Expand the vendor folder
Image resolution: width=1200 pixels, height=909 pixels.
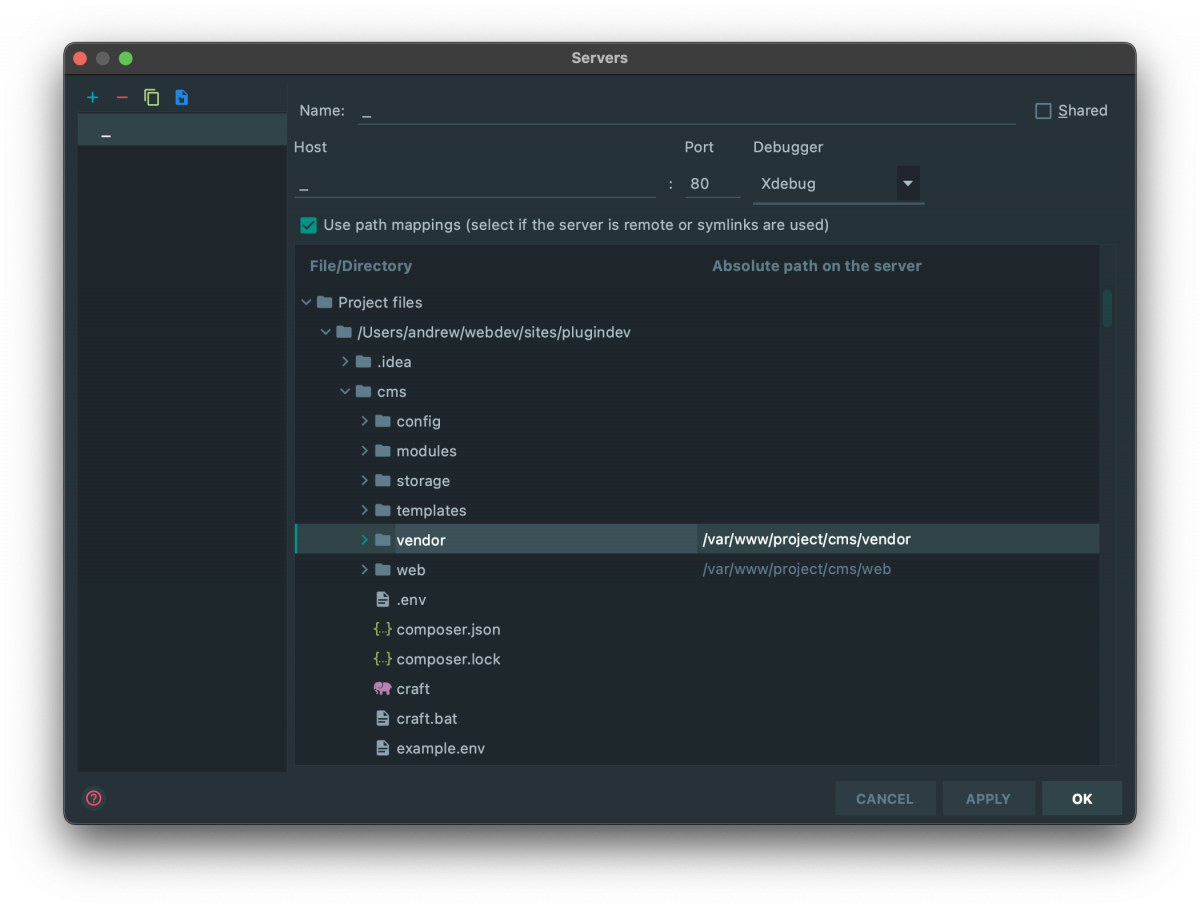pos(364,540)
